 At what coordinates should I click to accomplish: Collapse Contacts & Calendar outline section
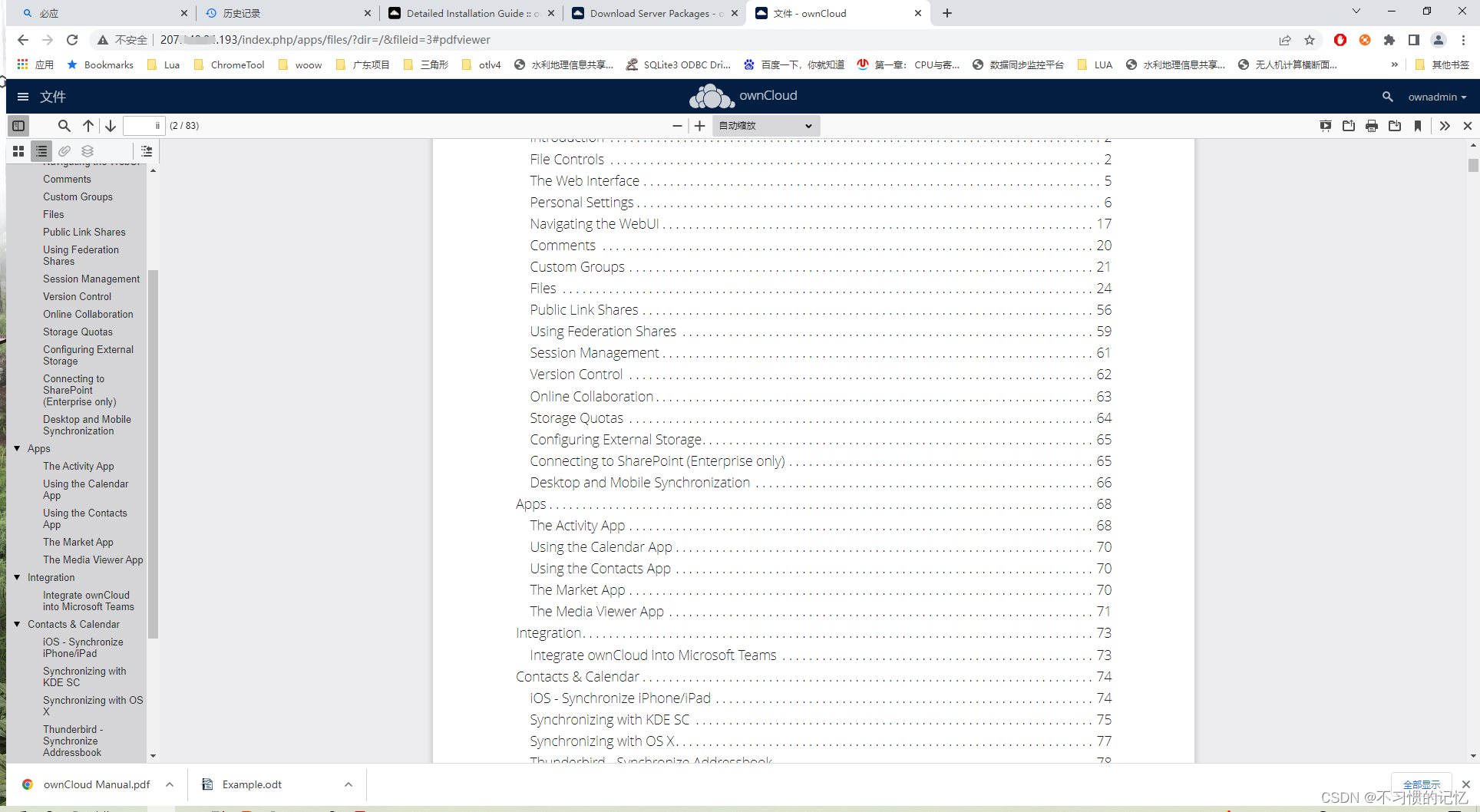click(17, 624)
